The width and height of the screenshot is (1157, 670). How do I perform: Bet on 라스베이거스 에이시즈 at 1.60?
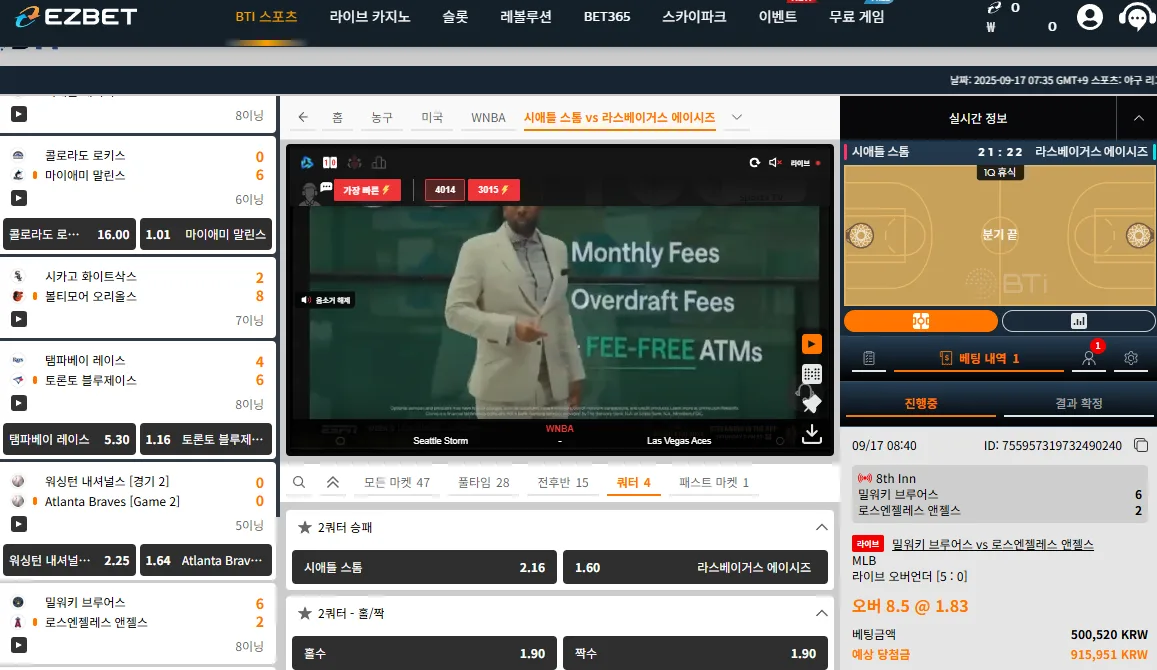tap(695, 567)
